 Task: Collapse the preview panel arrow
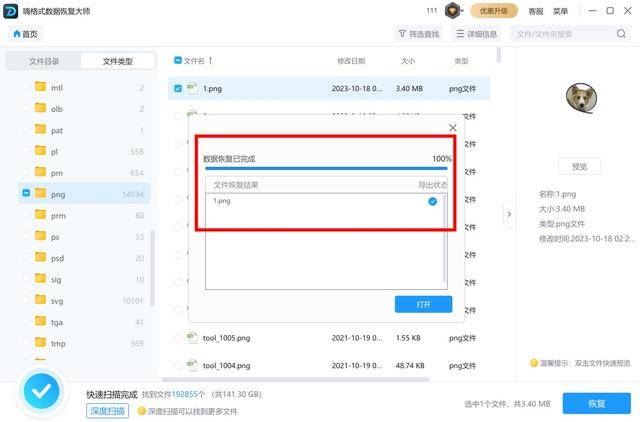click(509, 214)
